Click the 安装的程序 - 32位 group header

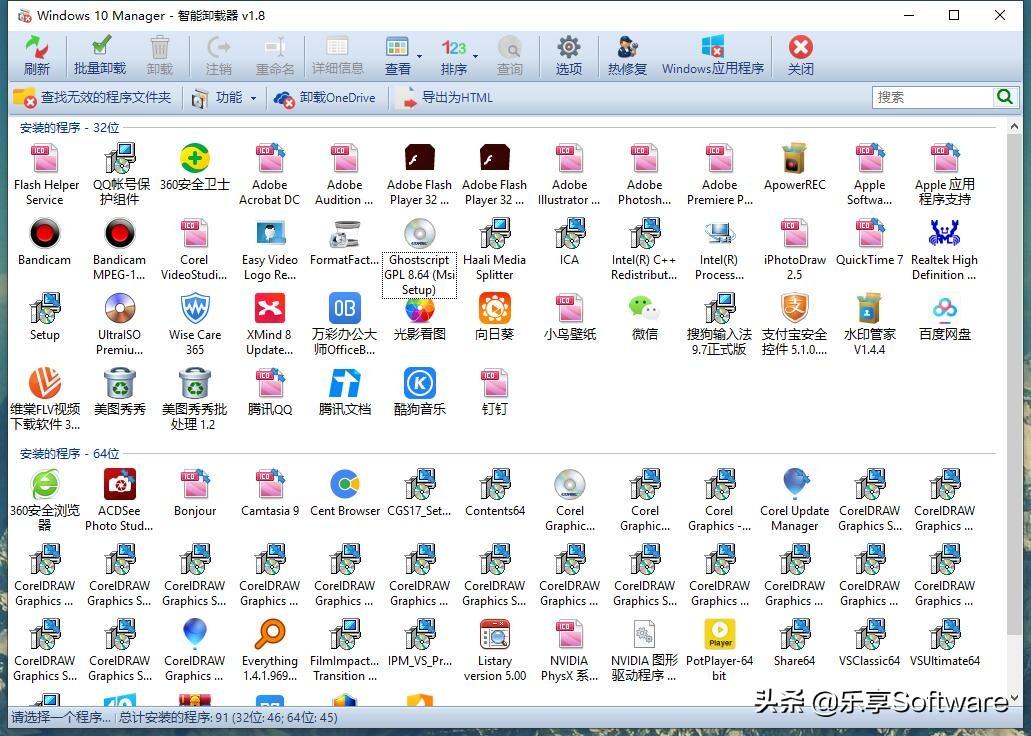coord(70,128)
